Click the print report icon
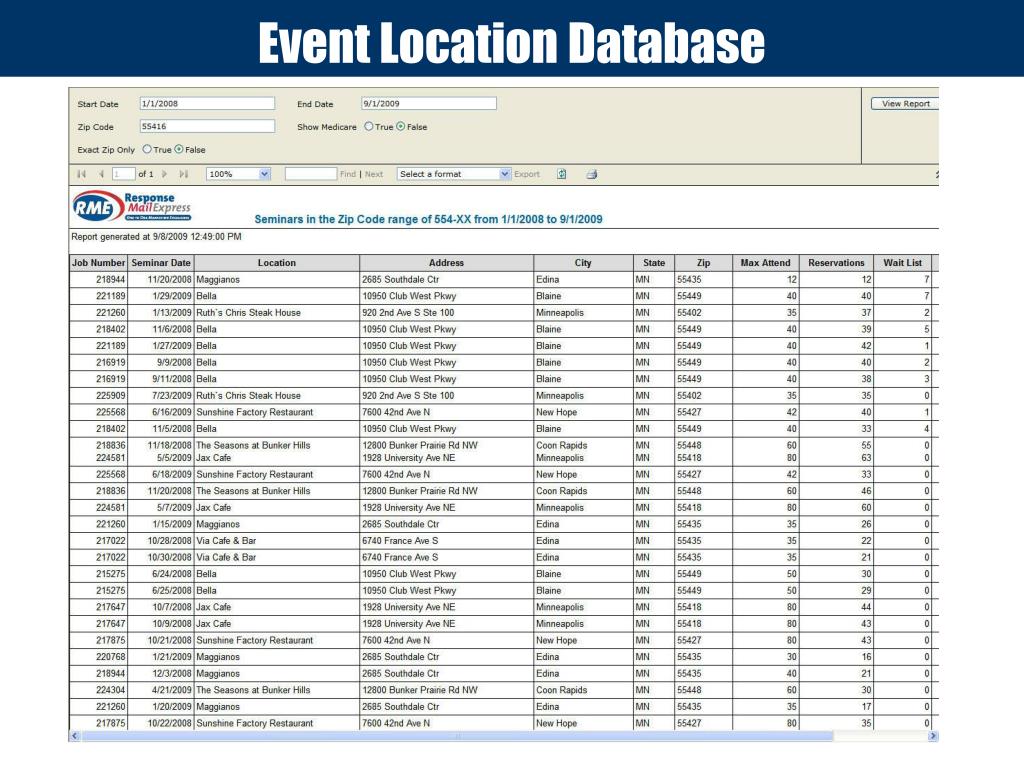Viewport: 1024px width, 768px height. (591, 174)
